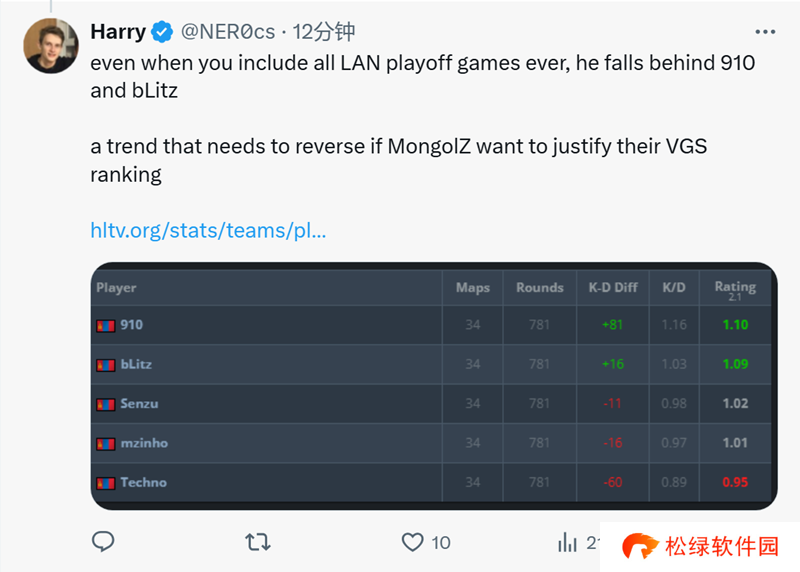Select the Rounds column header
The width and height of the screenshot is (800, 572).
(x=540, y=288)
